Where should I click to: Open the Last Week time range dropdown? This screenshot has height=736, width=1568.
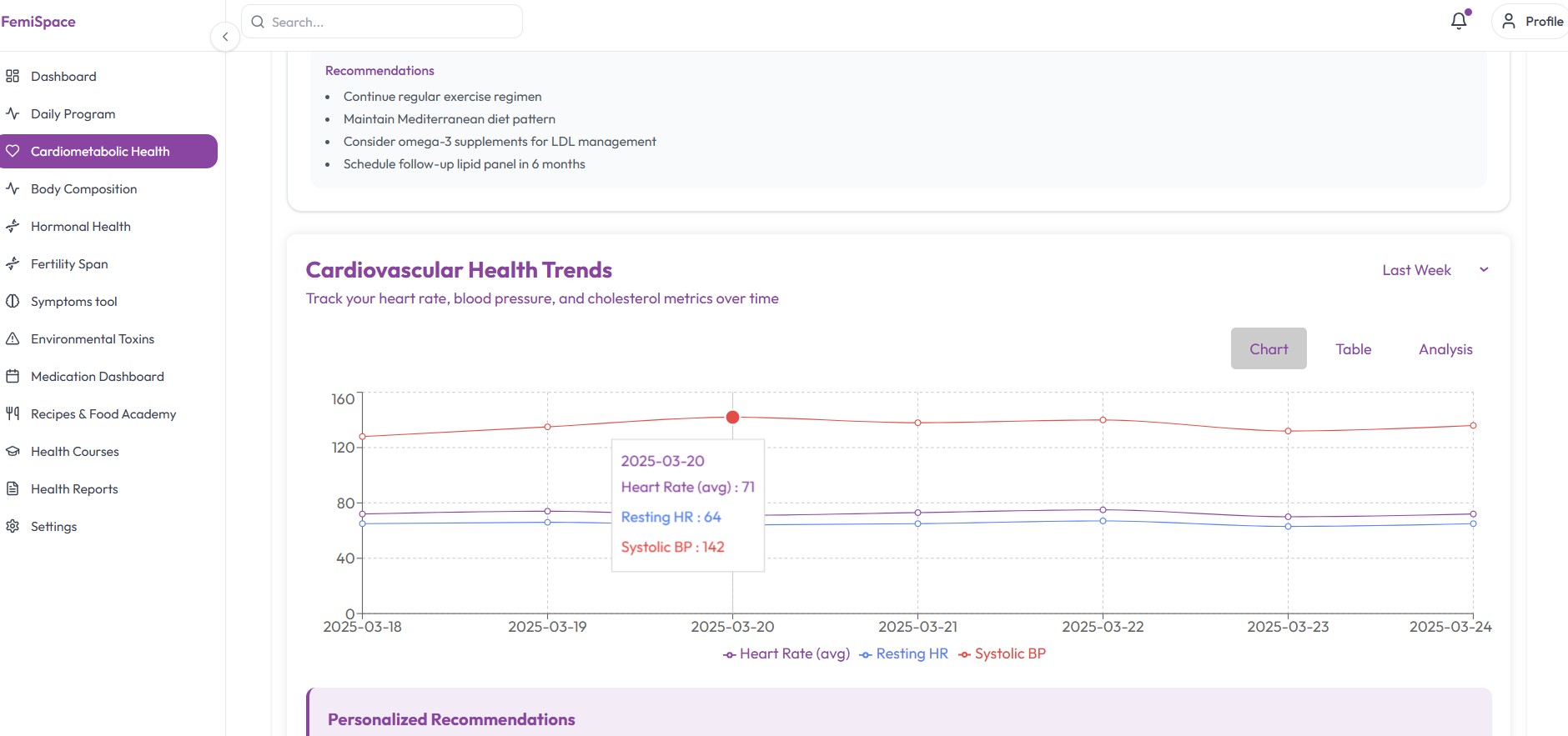point(1435,270)
